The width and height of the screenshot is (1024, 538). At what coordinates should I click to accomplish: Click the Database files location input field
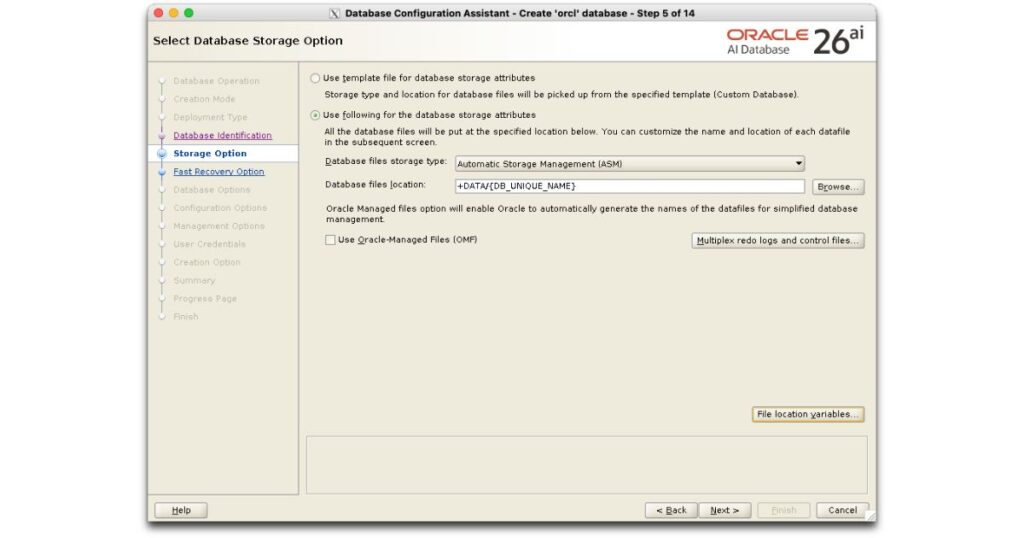point(630,186)
